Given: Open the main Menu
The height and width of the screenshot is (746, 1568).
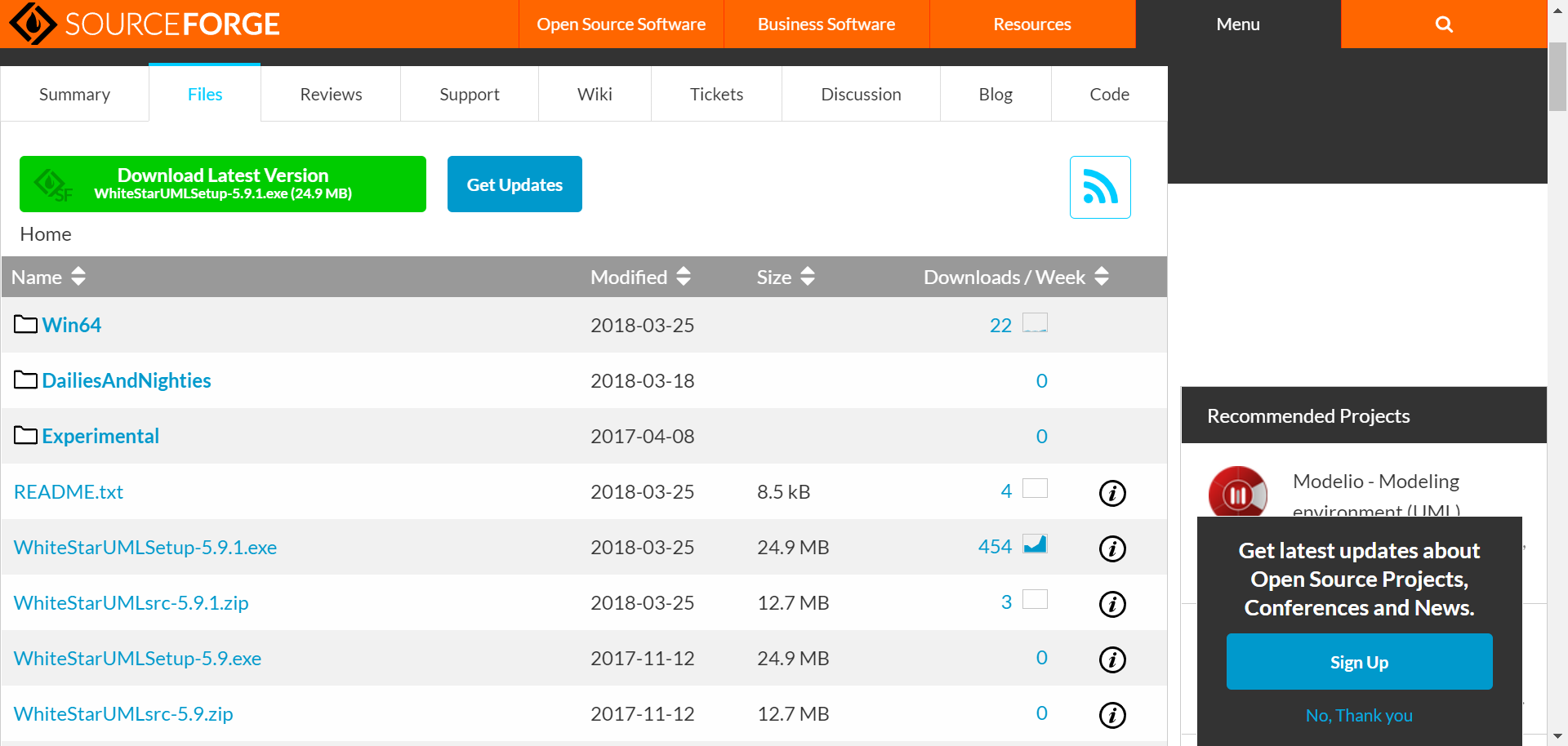Looking at the screenshot, I should point(1238,24).
